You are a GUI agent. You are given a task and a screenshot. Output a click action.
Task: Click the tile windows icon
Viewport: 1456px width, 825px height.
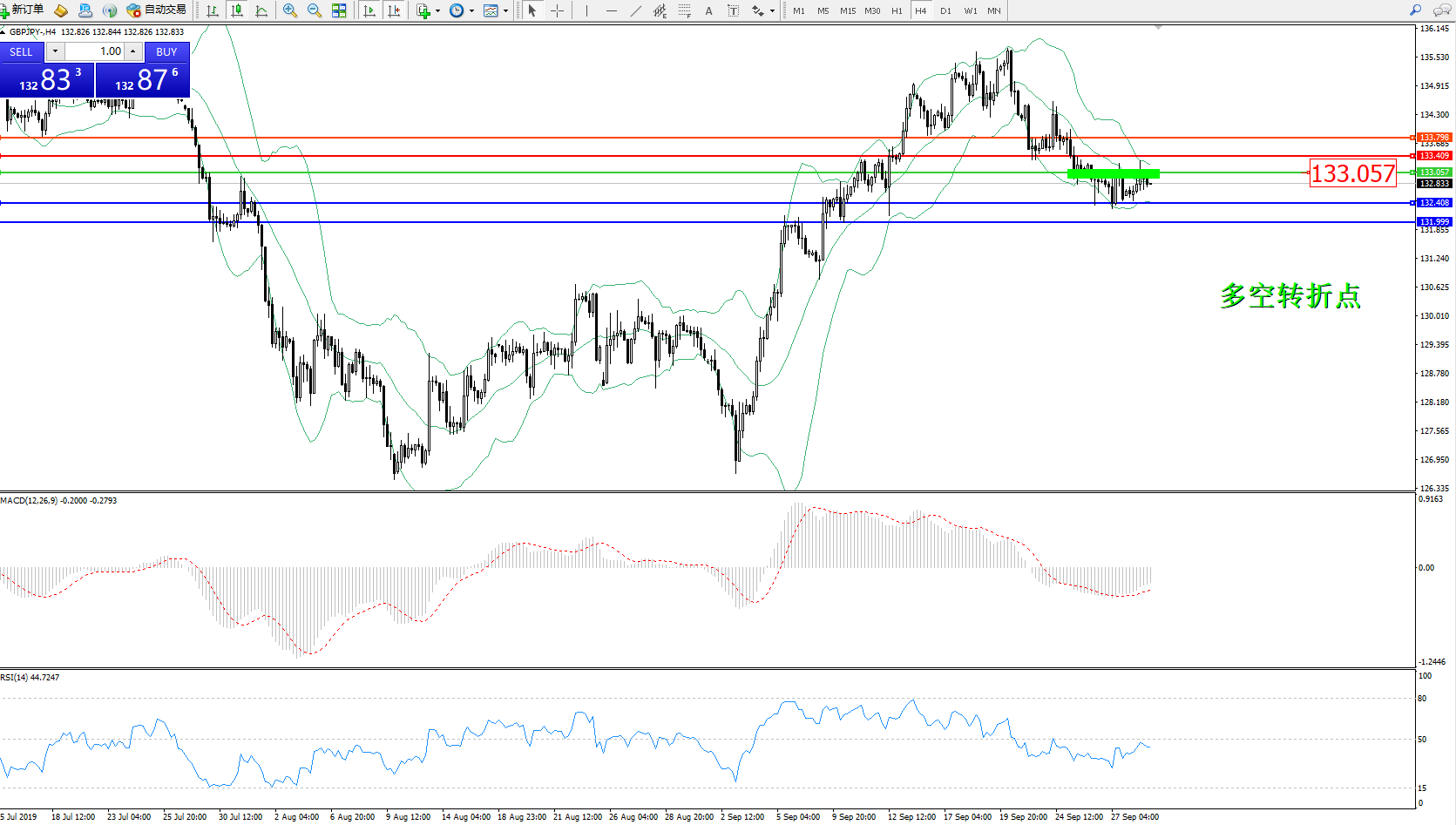pos(339,10)
